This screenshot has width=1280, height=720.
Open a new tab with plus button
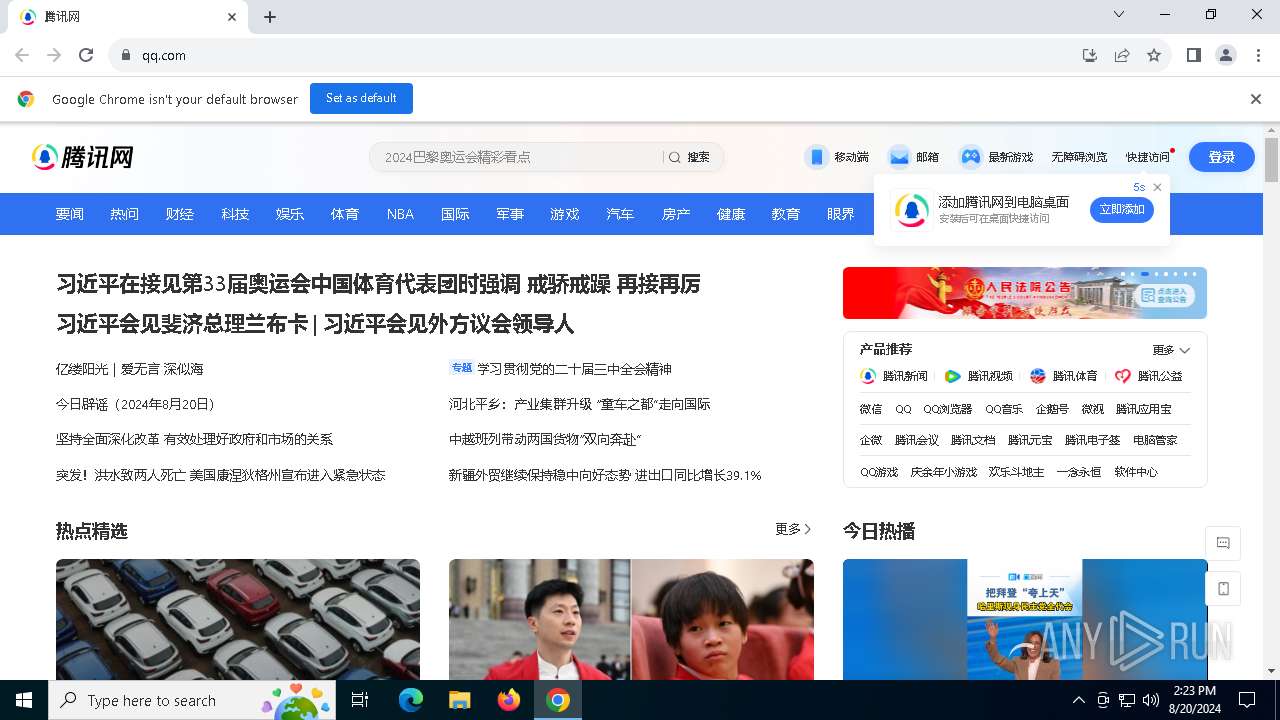[x=270, y=17]
